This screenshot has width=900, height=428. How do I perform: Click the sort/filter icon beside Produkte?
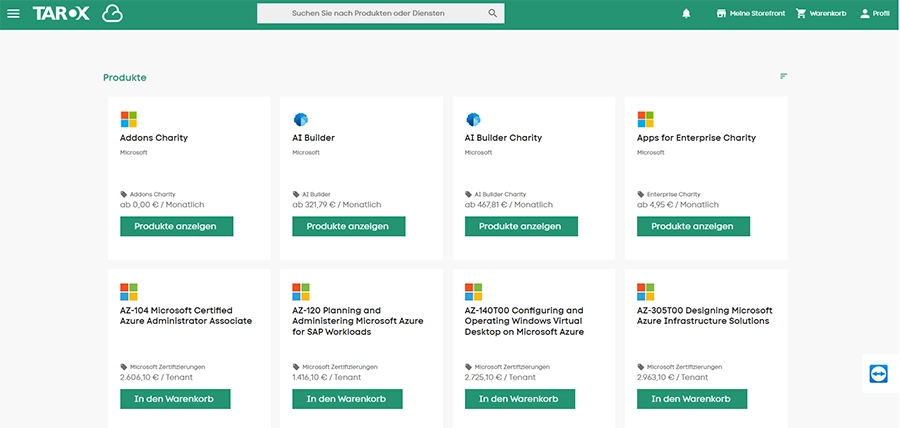click(783, 77)
